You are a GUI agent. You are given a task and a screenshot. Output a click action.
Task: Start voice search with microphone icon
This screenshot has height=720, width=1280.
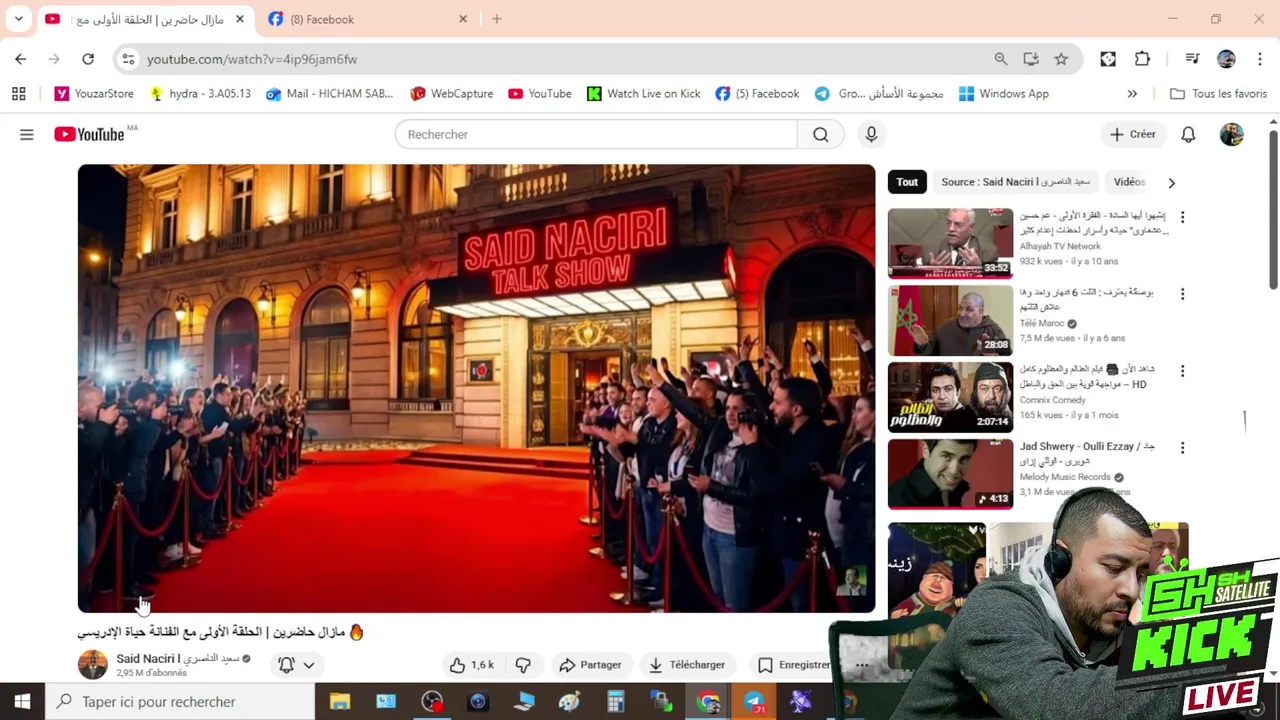[871, 134]
